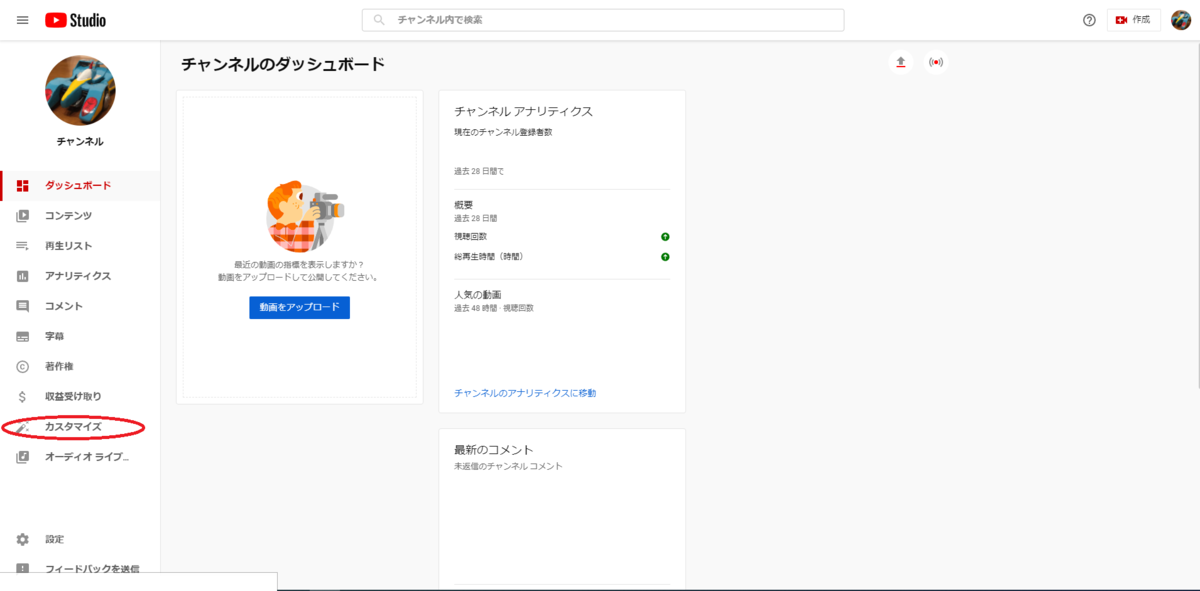Click the upload arrow icon at top right
This screenshot has width=1200, height=591.
point(900,61)
